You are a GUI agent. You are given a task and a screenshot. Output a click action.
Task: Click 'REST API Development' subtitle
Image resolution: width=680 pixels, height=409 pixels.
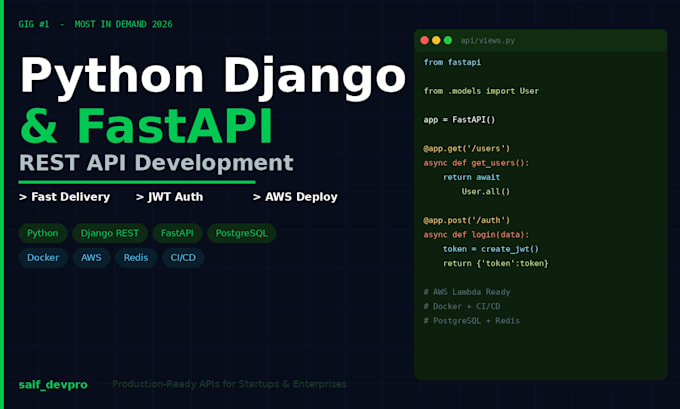(x=156, y=164)
